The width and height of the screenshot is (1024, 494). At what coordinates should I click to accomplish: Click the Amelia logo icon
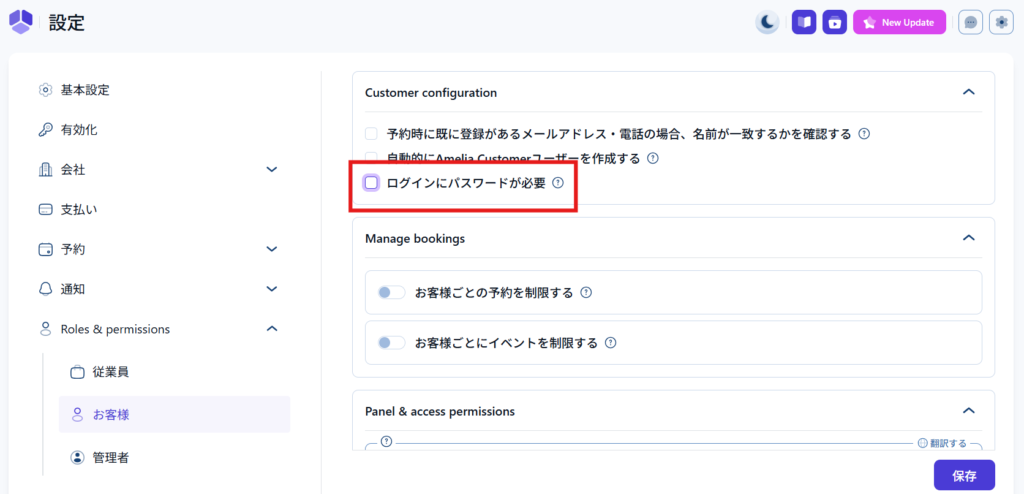pos(21,21)
